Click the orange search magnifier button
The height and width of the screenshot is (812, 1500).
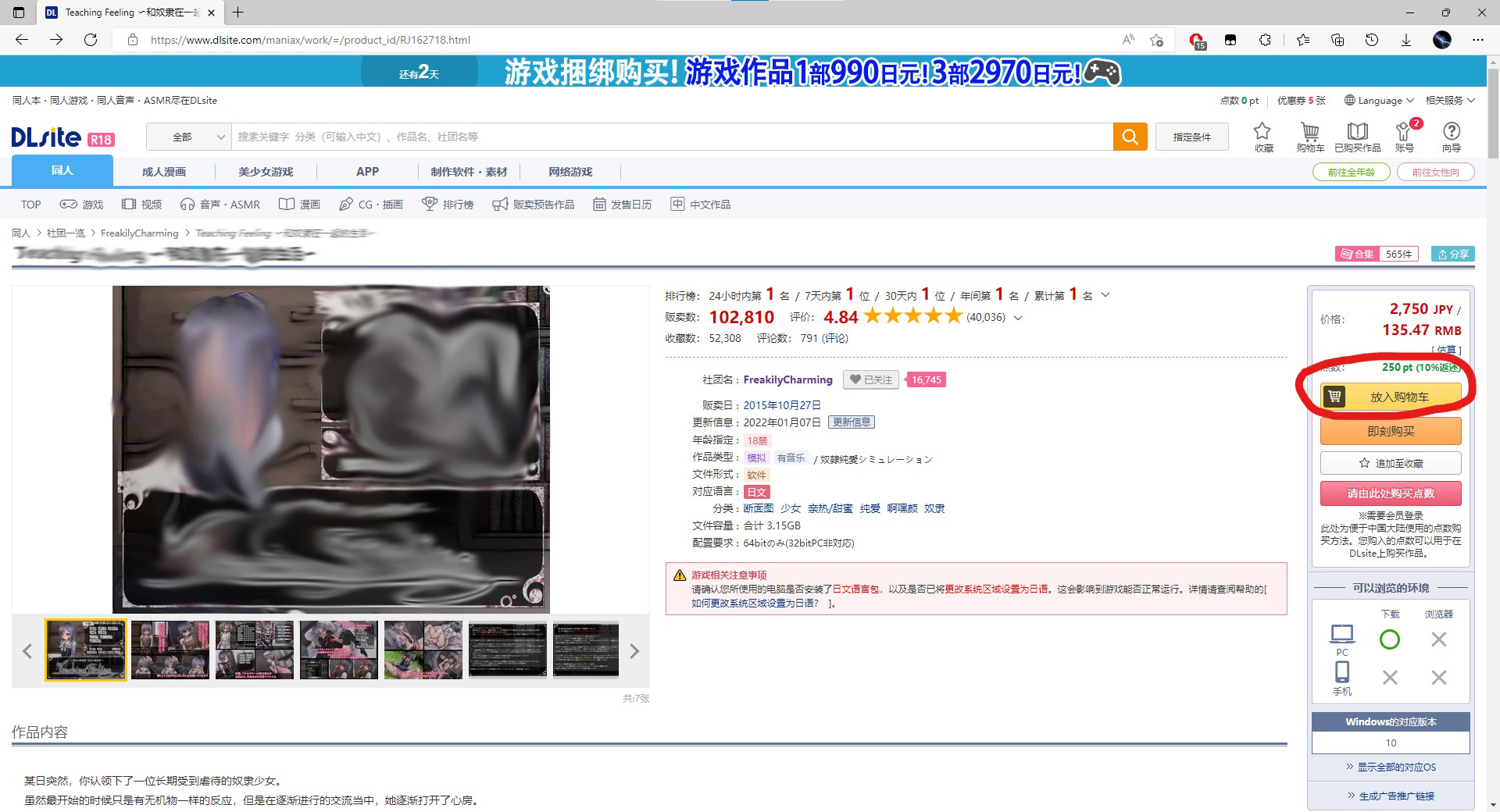[x=1130, y=137]
